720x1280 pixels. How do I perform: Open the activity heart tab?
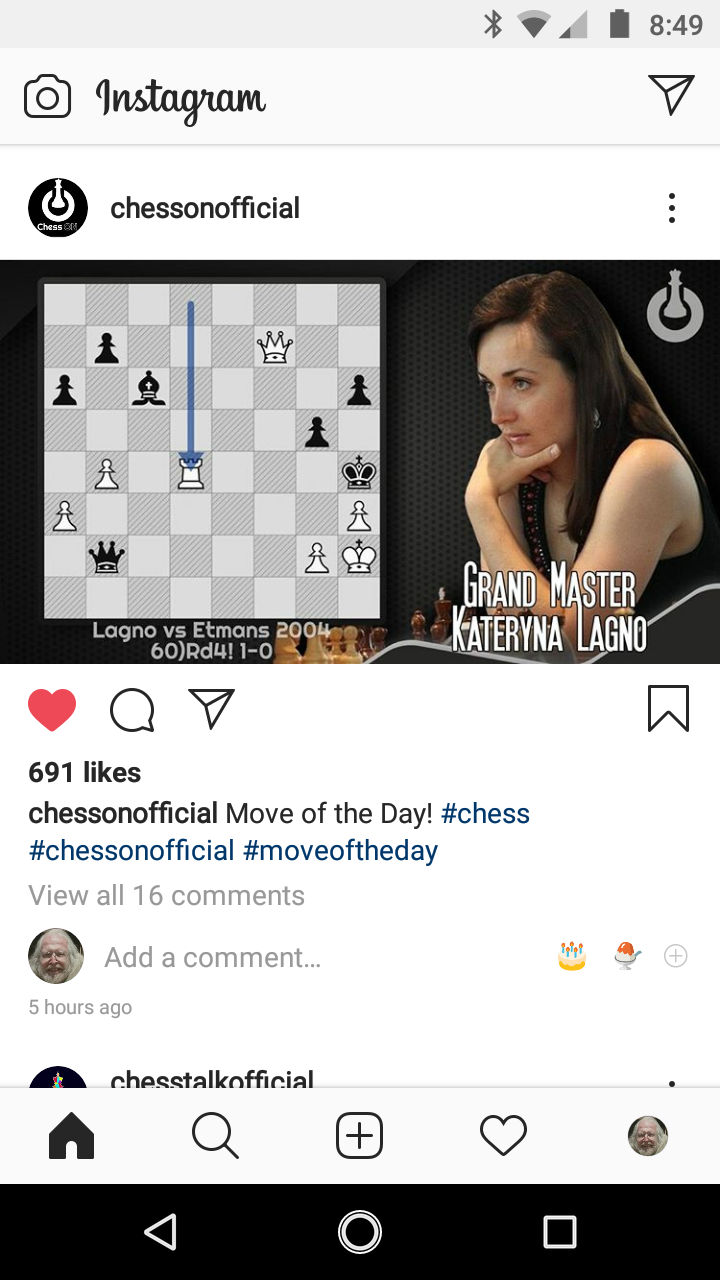[503, 1136]
